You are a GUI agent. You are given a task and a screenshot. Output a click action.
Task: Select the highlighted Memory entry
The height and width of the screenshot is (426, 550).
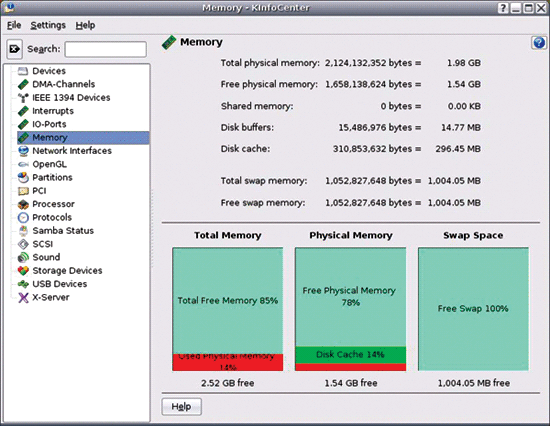coord(83,138)
